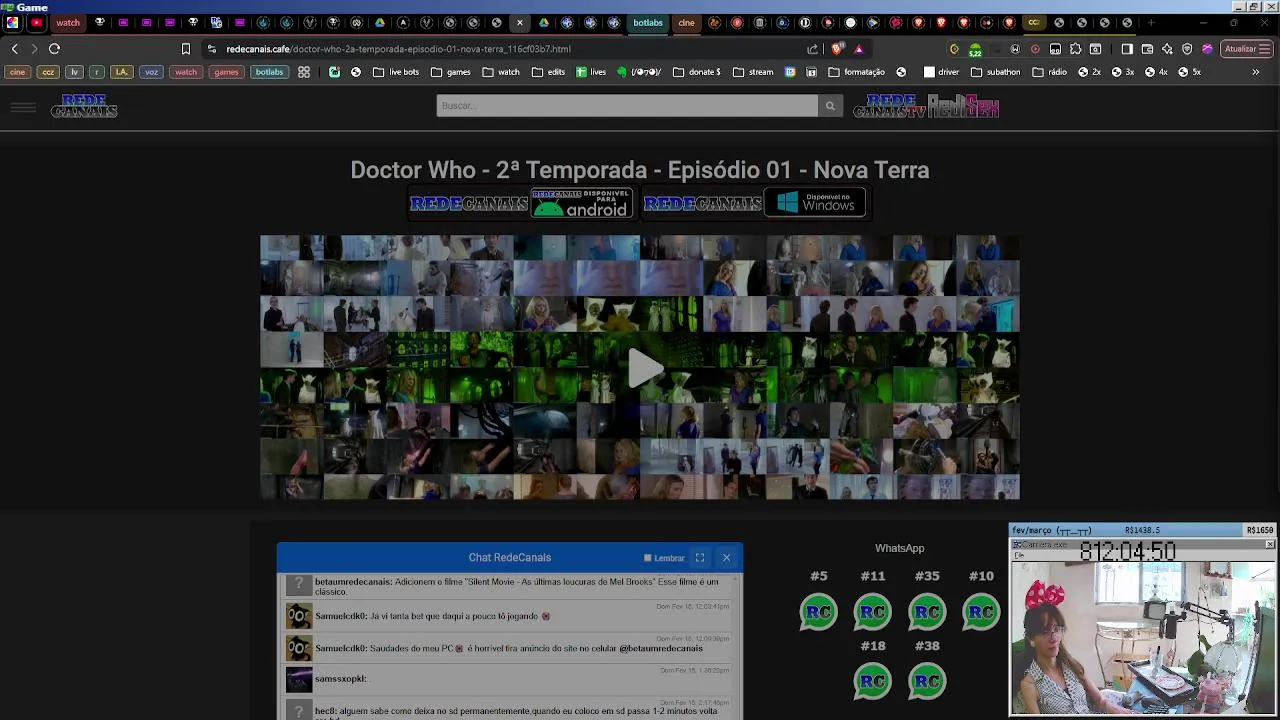Open the 'driver' bookmark
This screenshot has width=1280, height=720.
point(941,72)
